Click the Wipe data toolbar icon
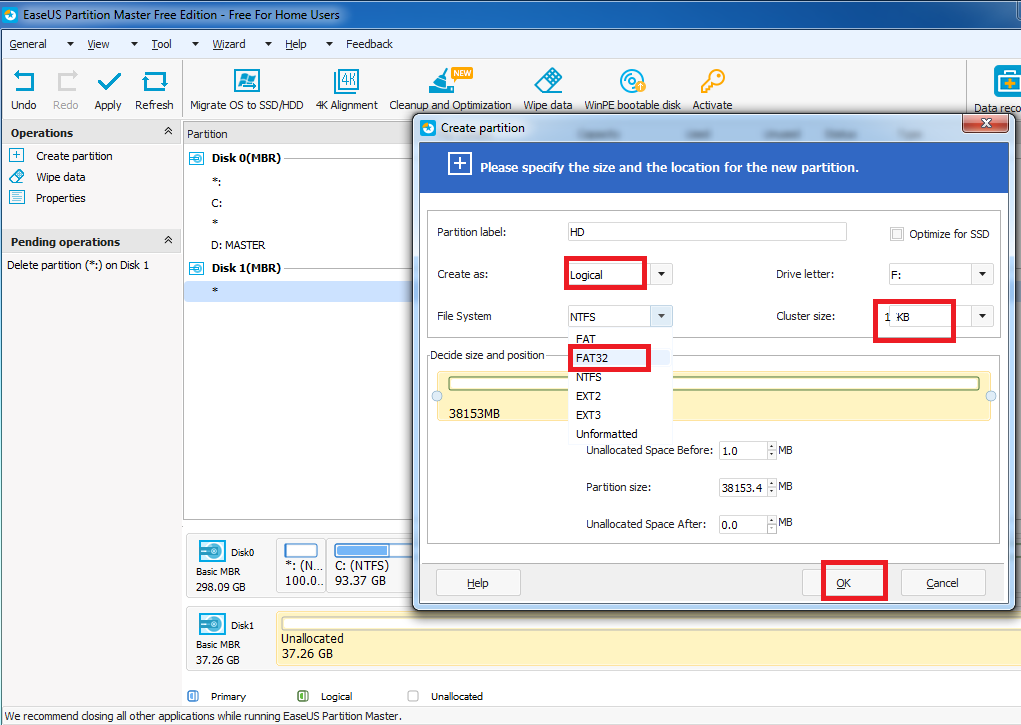 (548, 81)
